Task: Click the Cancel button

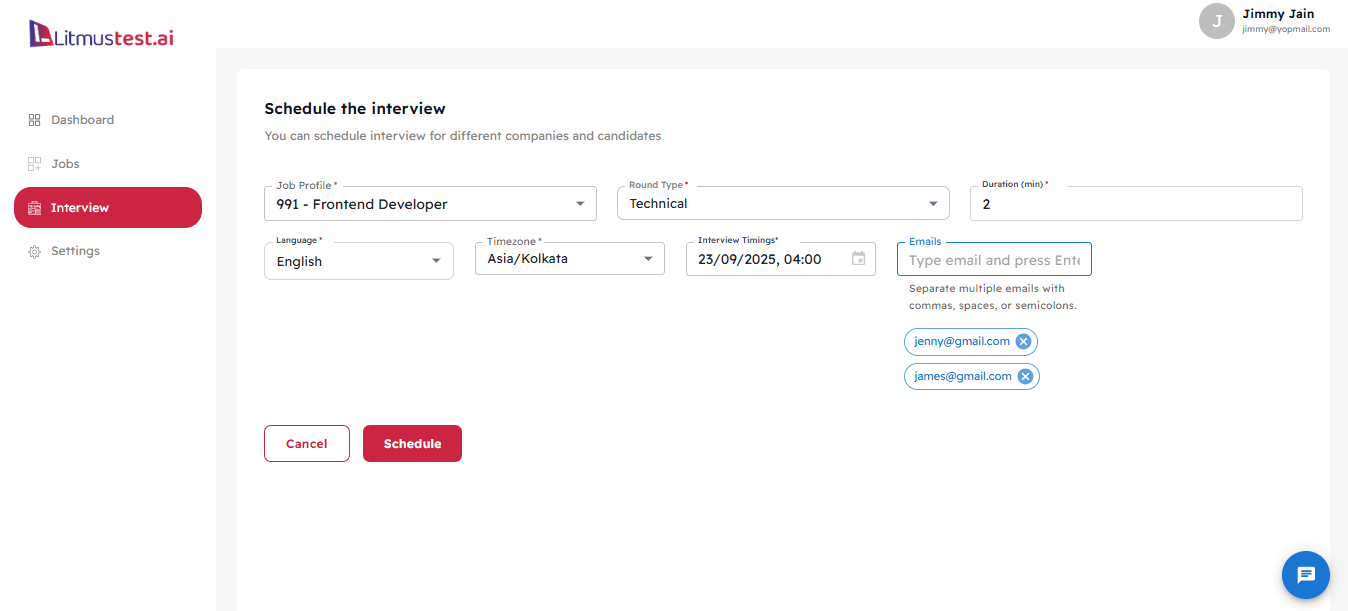Action: (x=306, y=443)
